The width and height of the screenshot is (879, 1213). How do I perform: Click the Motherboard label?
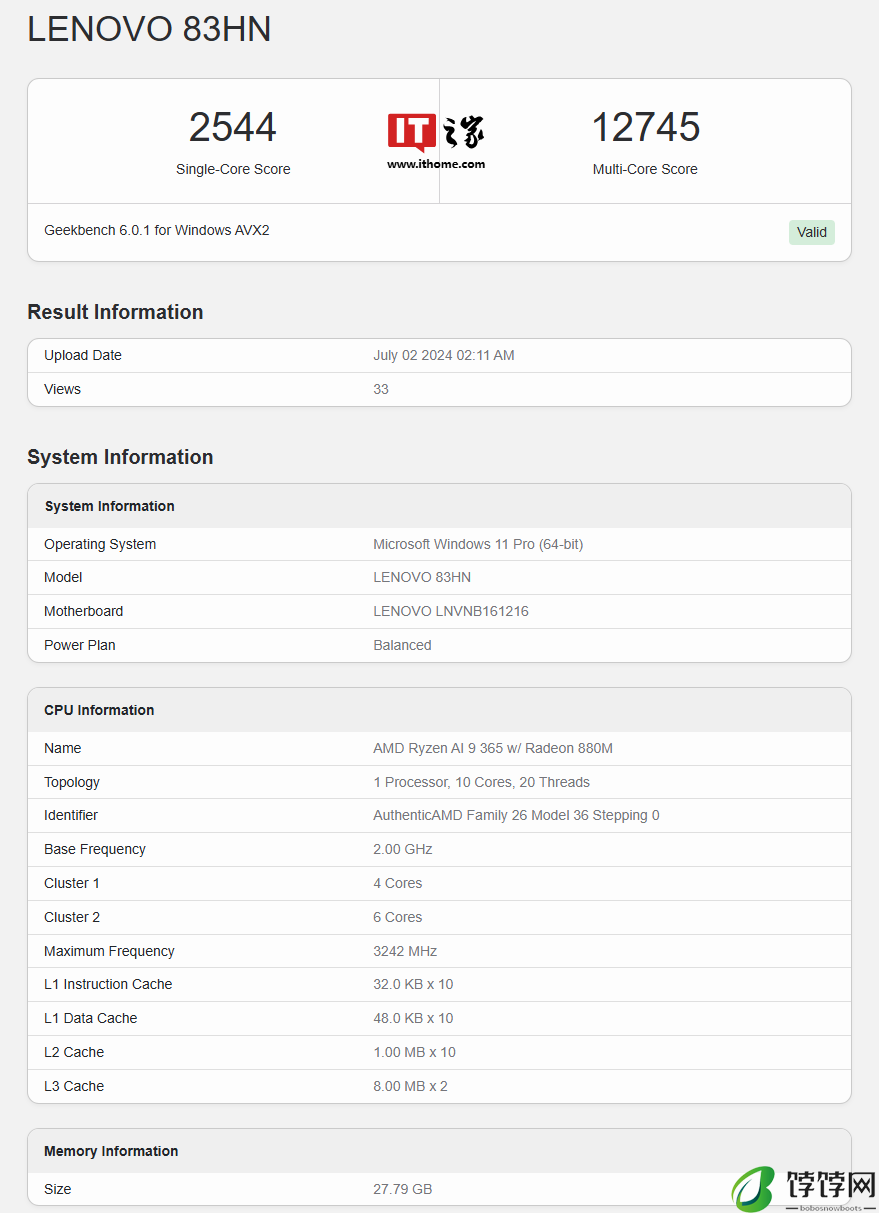(84, 611)
